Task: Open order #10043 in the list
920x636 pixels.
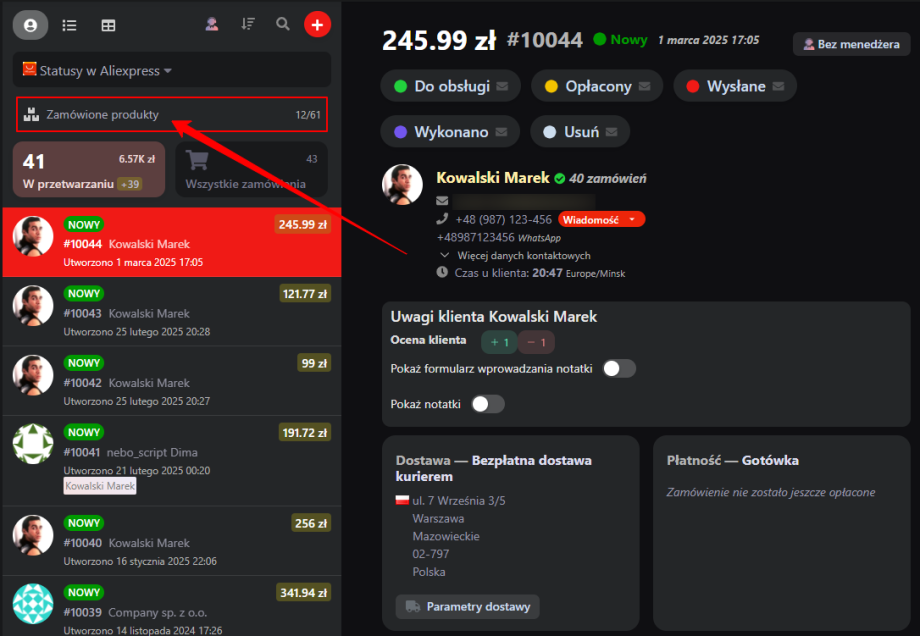Action: point(170,312)
